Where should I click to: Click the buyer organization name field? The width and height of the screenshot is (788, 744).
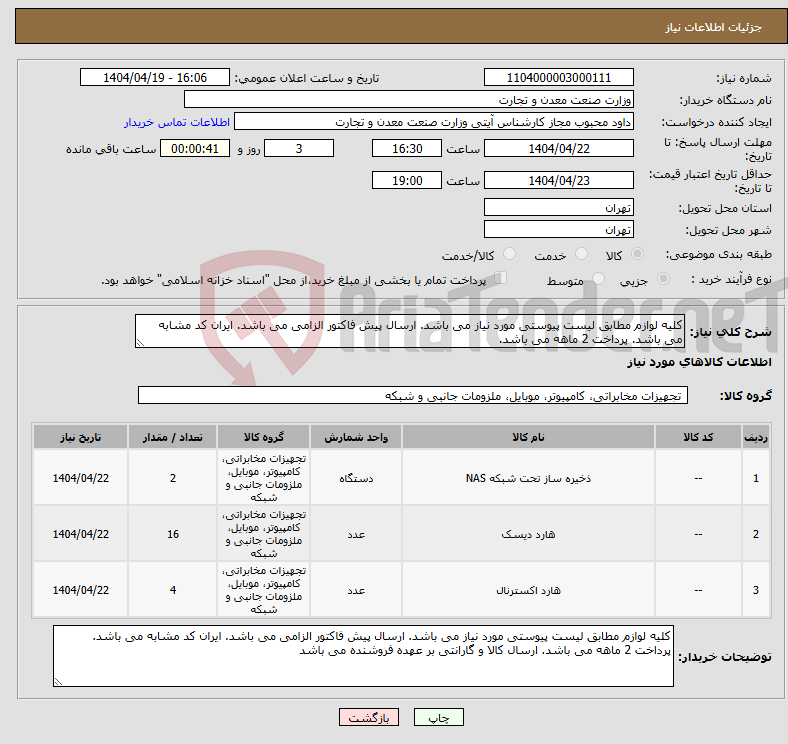(x=409, y=100)
